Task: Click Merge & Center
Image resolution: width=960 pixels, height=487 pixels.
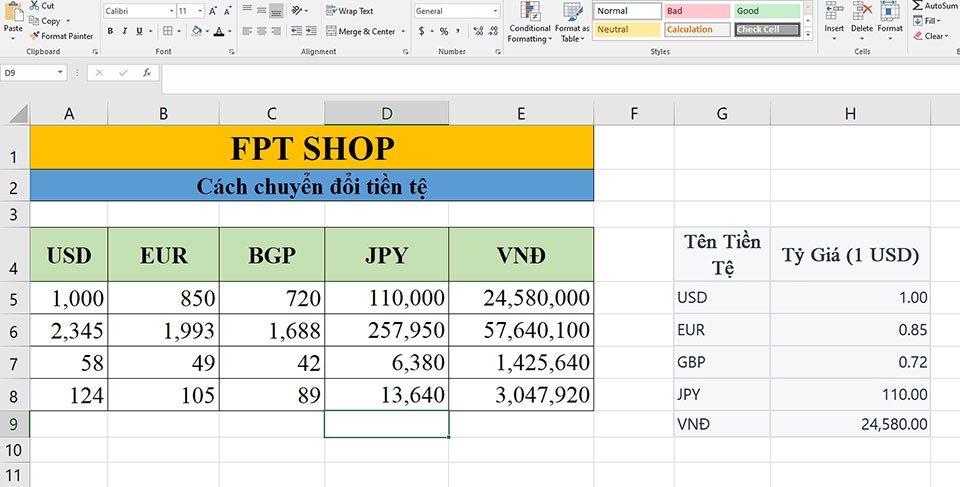Action: click(361, 31)
